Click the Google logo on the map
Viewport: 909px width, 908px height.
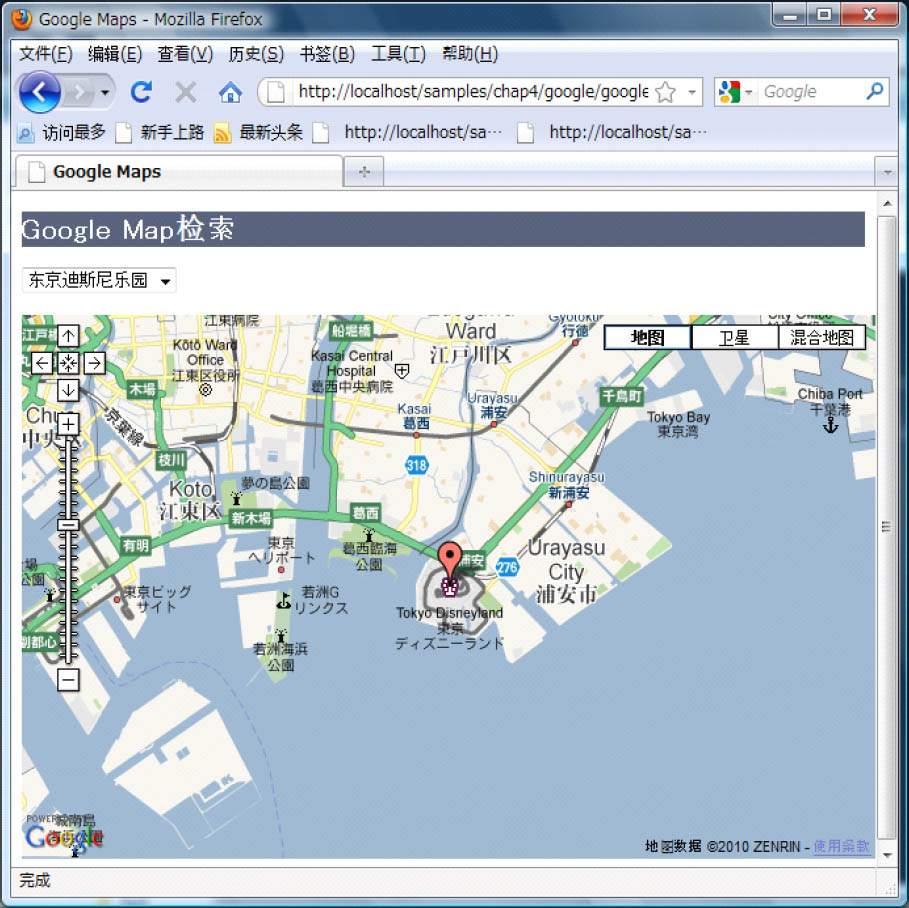[64, 837]
